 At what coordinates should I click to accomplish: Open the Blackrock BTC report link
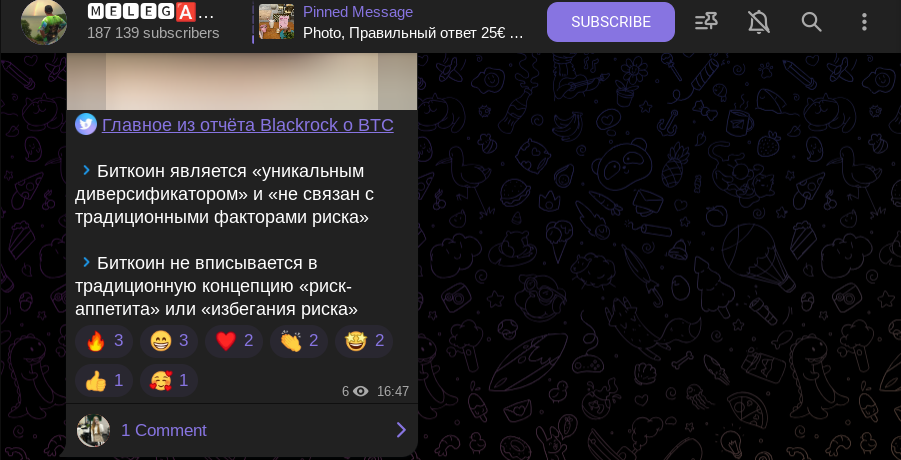pos(248,125)
